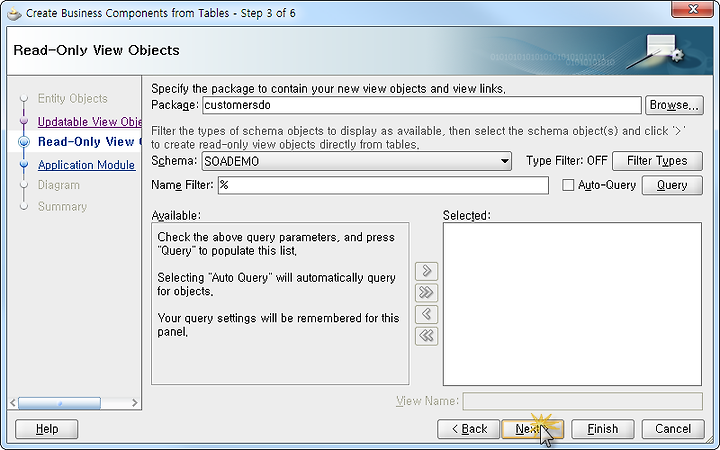The image size is (720, 450).
Task: Move selected object to Selected list
Action: pos(426,271)
